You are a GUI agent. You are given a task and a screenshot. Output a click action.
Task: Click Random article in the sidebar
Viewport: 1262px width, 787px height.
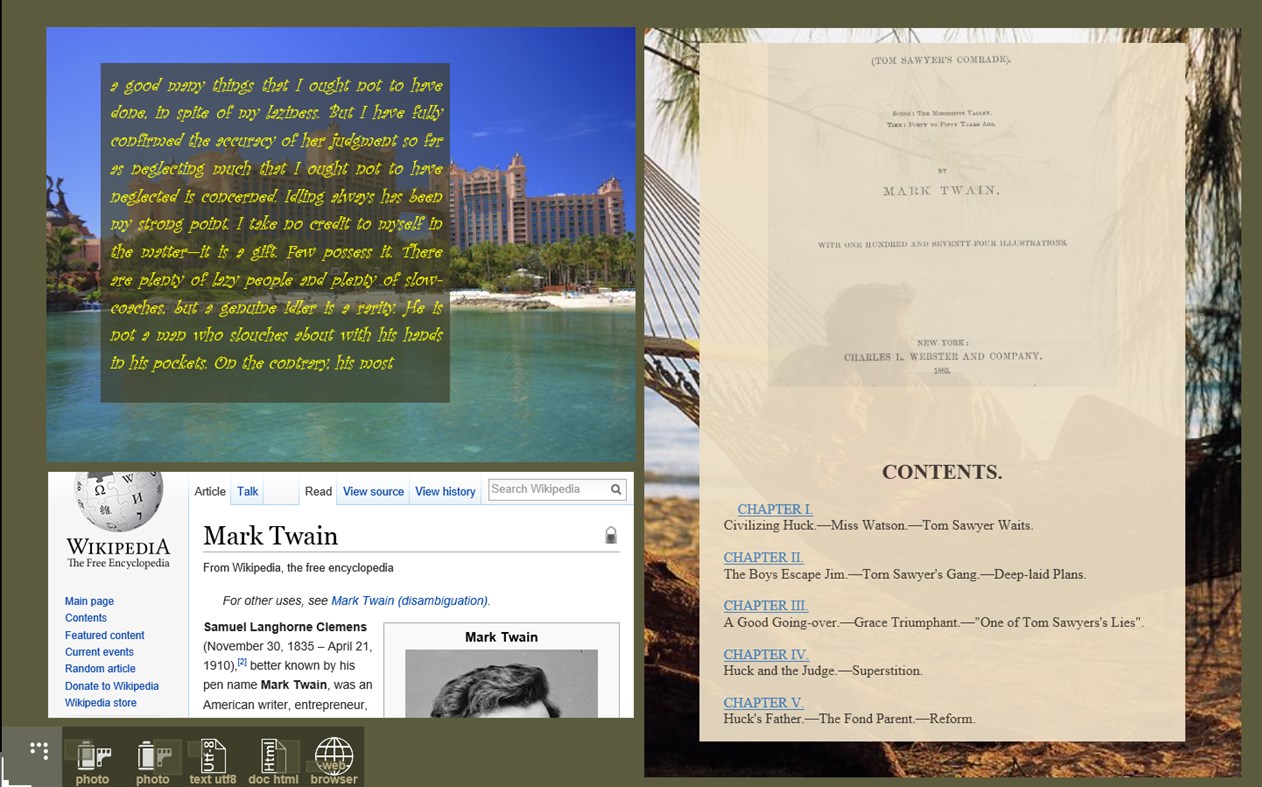point(100,668)
